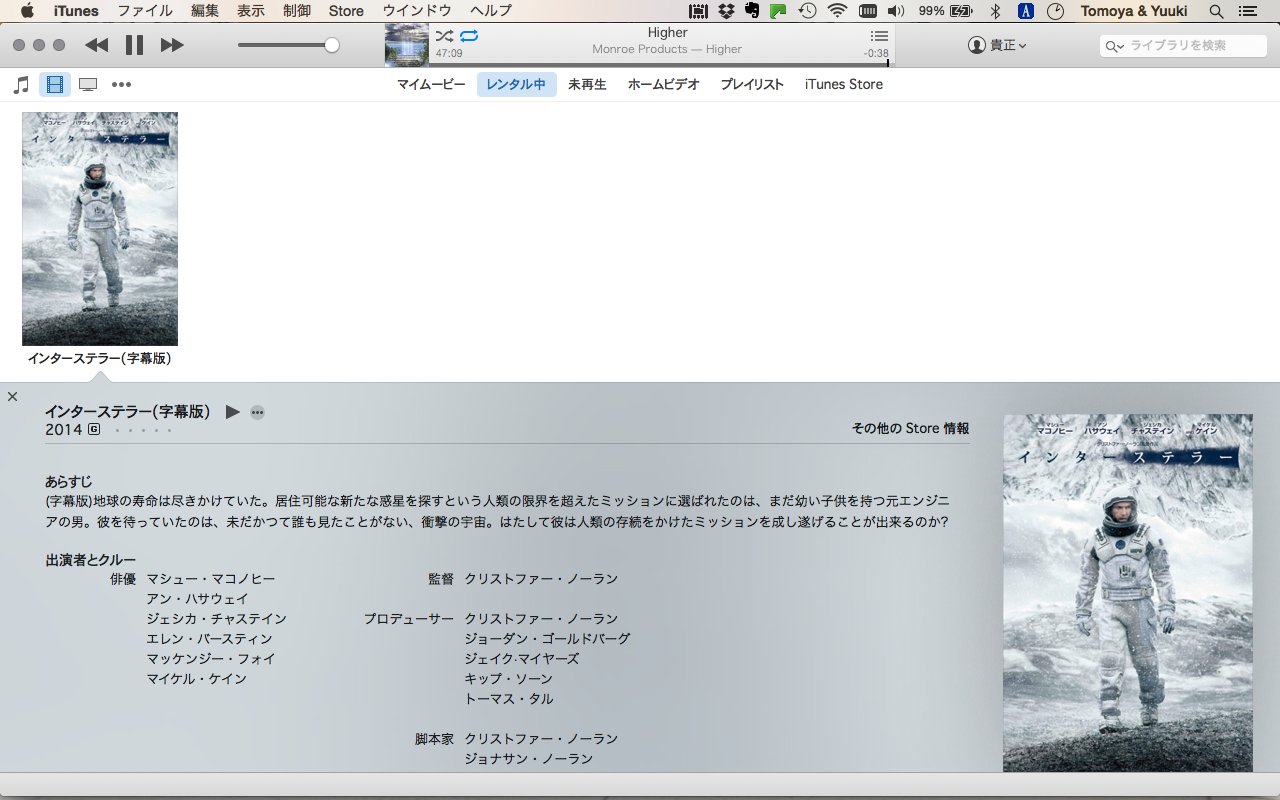Select the レンタル中 tab

click(x=516, y=85)
